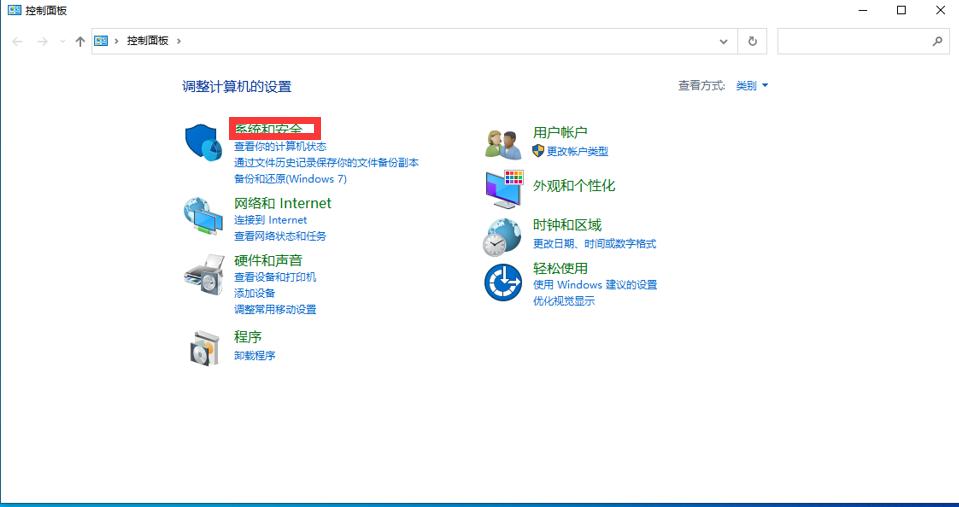Click the 外观和个性化 monitor icon
Viewport: 959px width, 507px height.
505,189
